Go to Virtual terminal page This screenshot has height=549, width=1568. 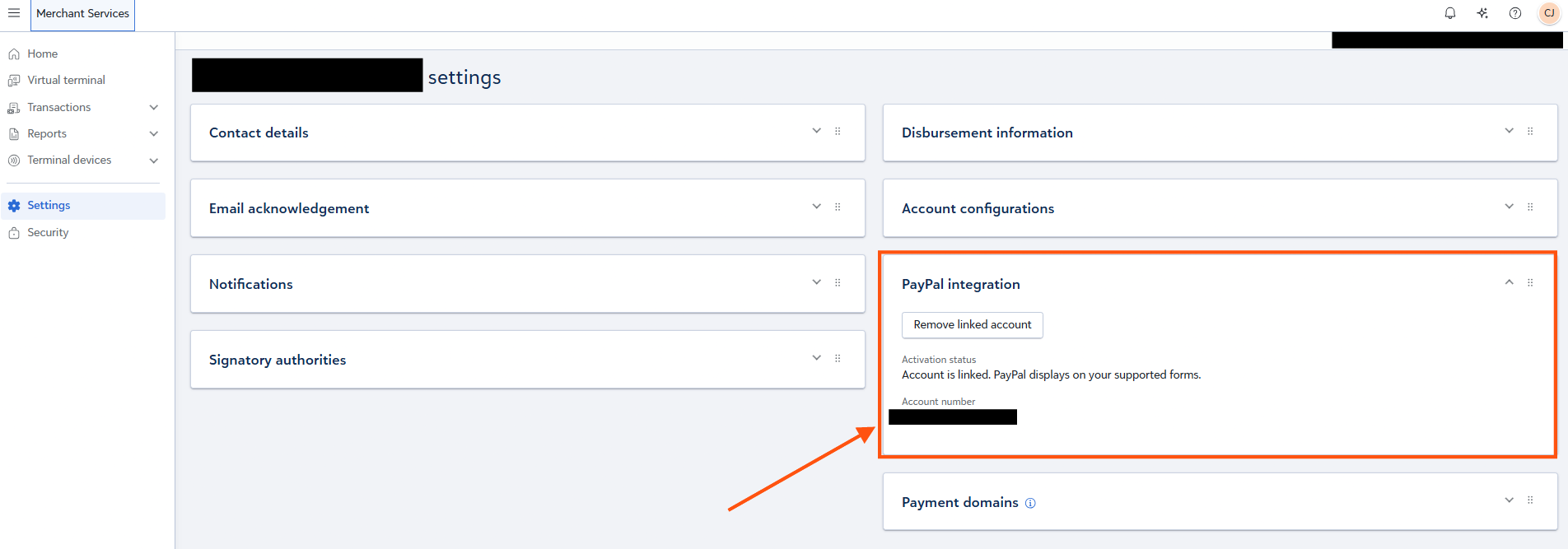coord(66,81)
